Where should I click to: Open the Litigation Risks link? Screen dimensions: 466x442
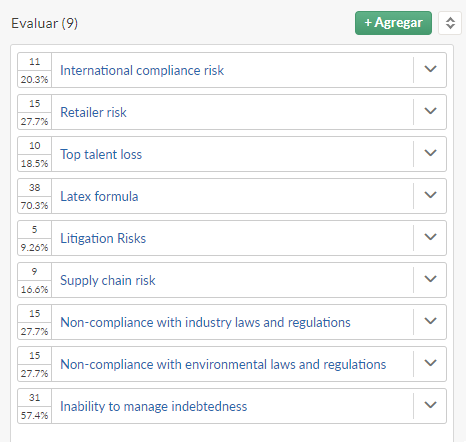pos(103,238)
